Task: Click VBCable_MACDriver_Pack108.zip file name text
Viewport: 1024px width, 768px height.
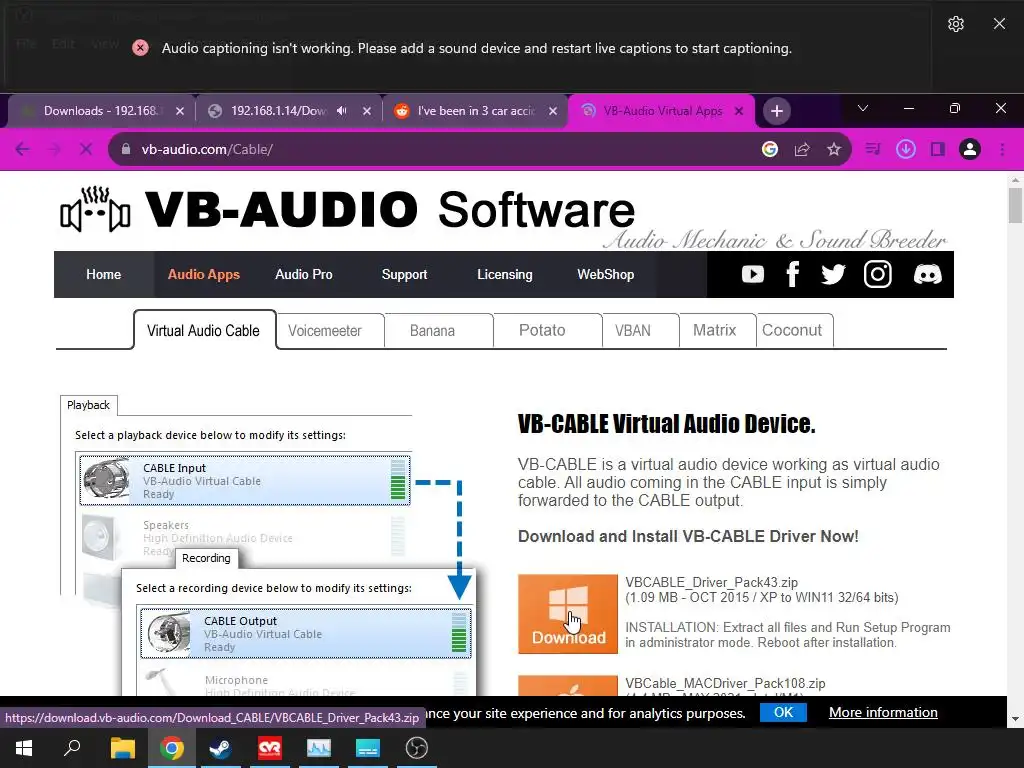Action: click(725, 683)
